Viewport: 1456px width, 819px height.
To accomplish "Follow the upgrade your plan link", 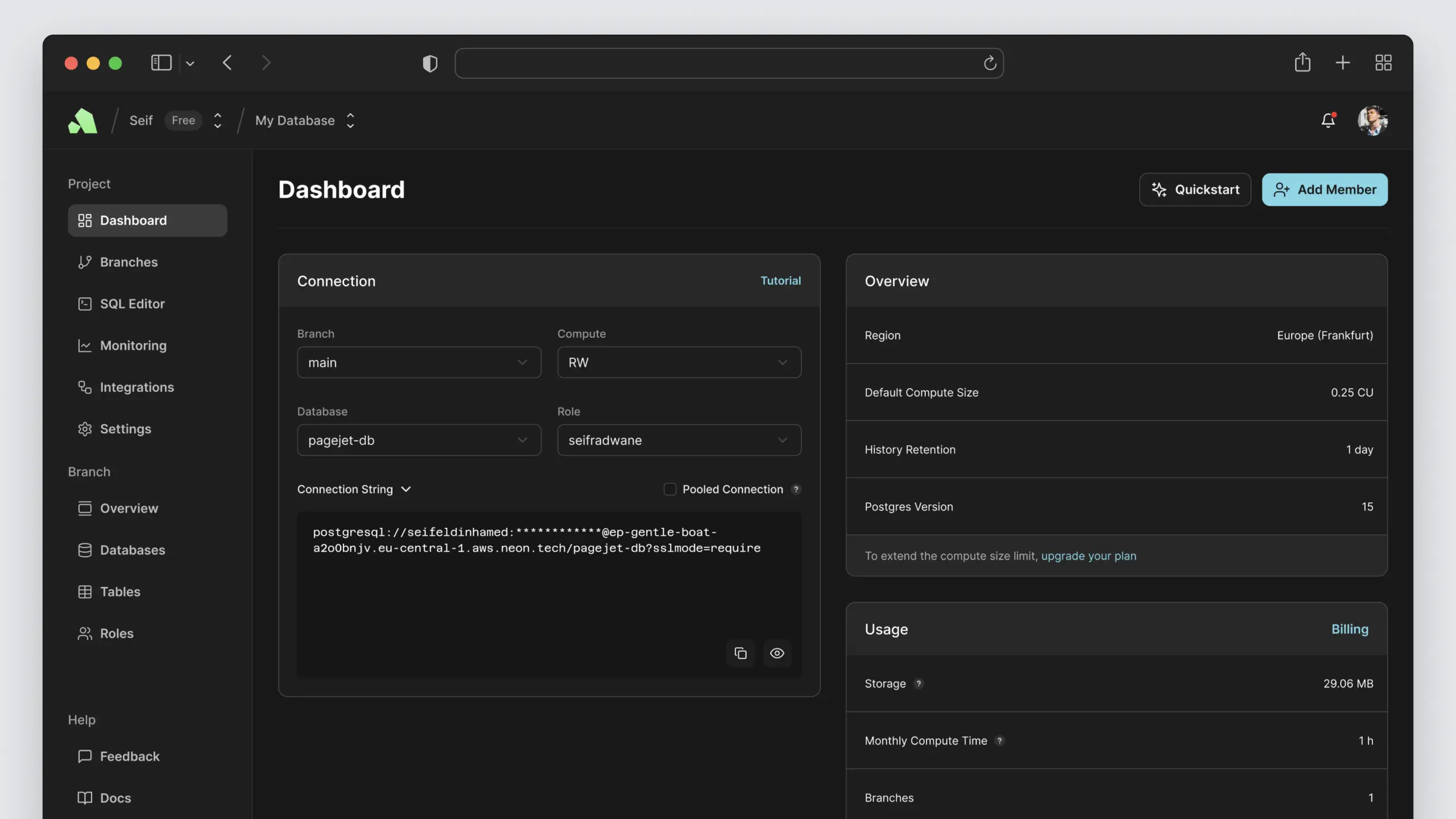I will pyautogui.click(x=1089, y=556).
